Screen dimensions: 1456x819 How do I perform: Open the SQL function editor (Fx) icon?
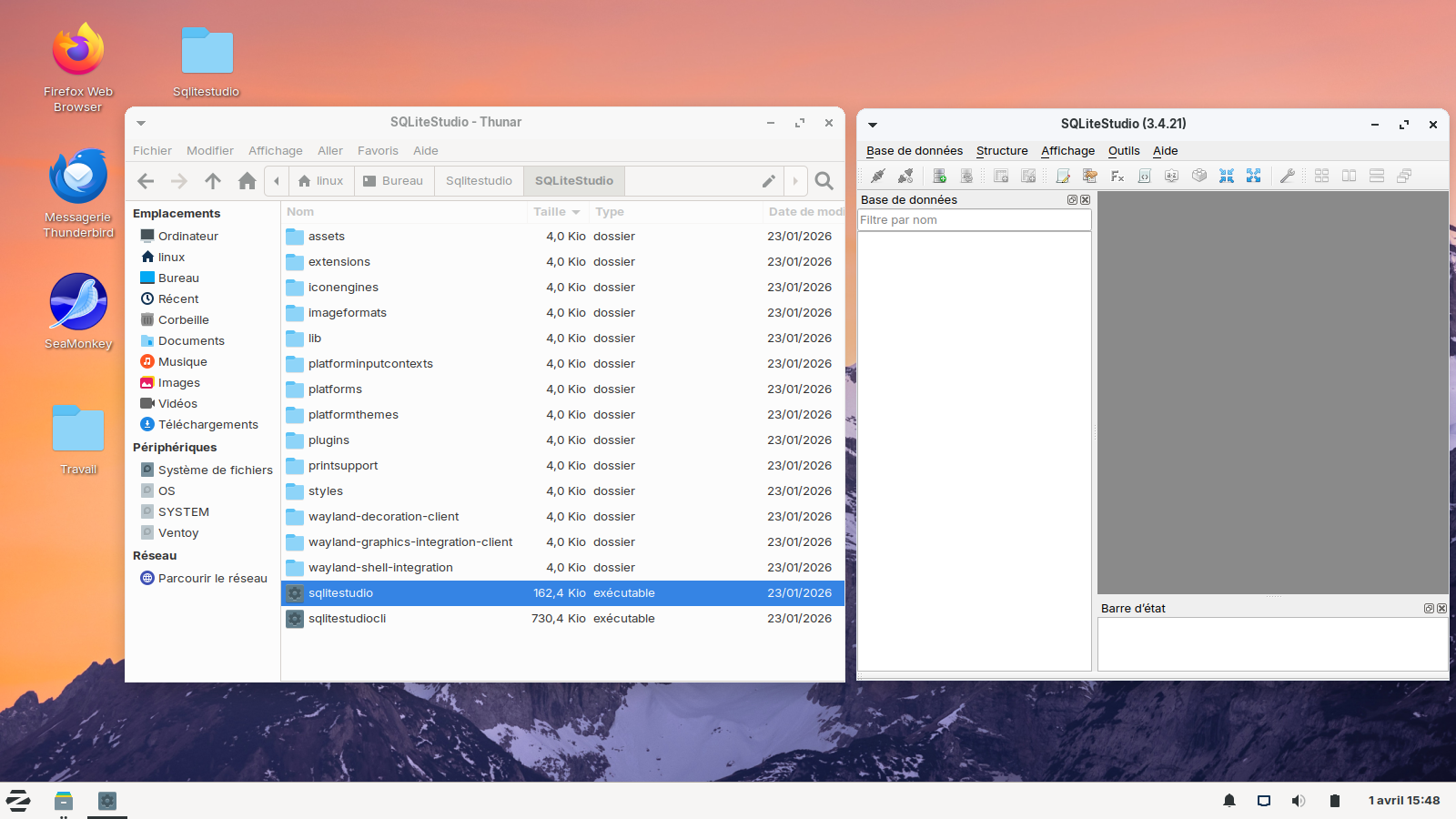1117,177
